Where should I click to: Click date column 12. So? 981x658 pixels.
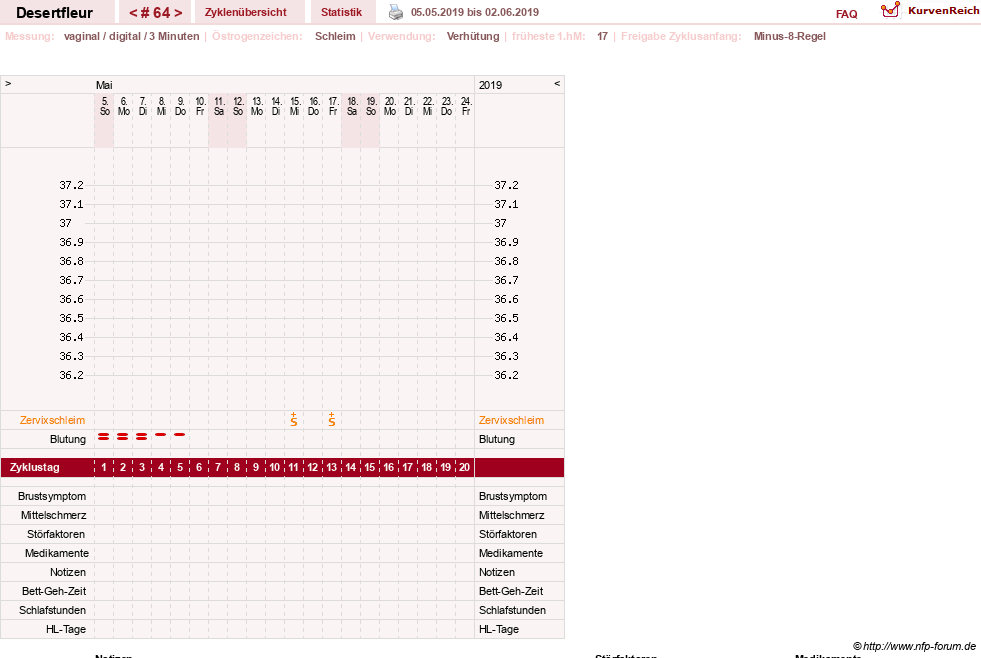[238, 106]
